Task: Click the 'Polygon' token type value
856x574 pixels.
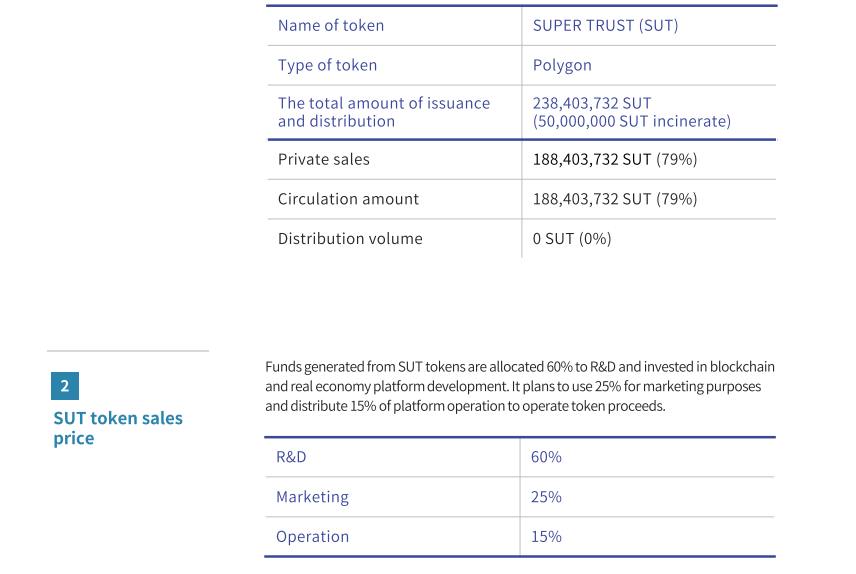Action: pyautogui.click(x=562, y=65)
